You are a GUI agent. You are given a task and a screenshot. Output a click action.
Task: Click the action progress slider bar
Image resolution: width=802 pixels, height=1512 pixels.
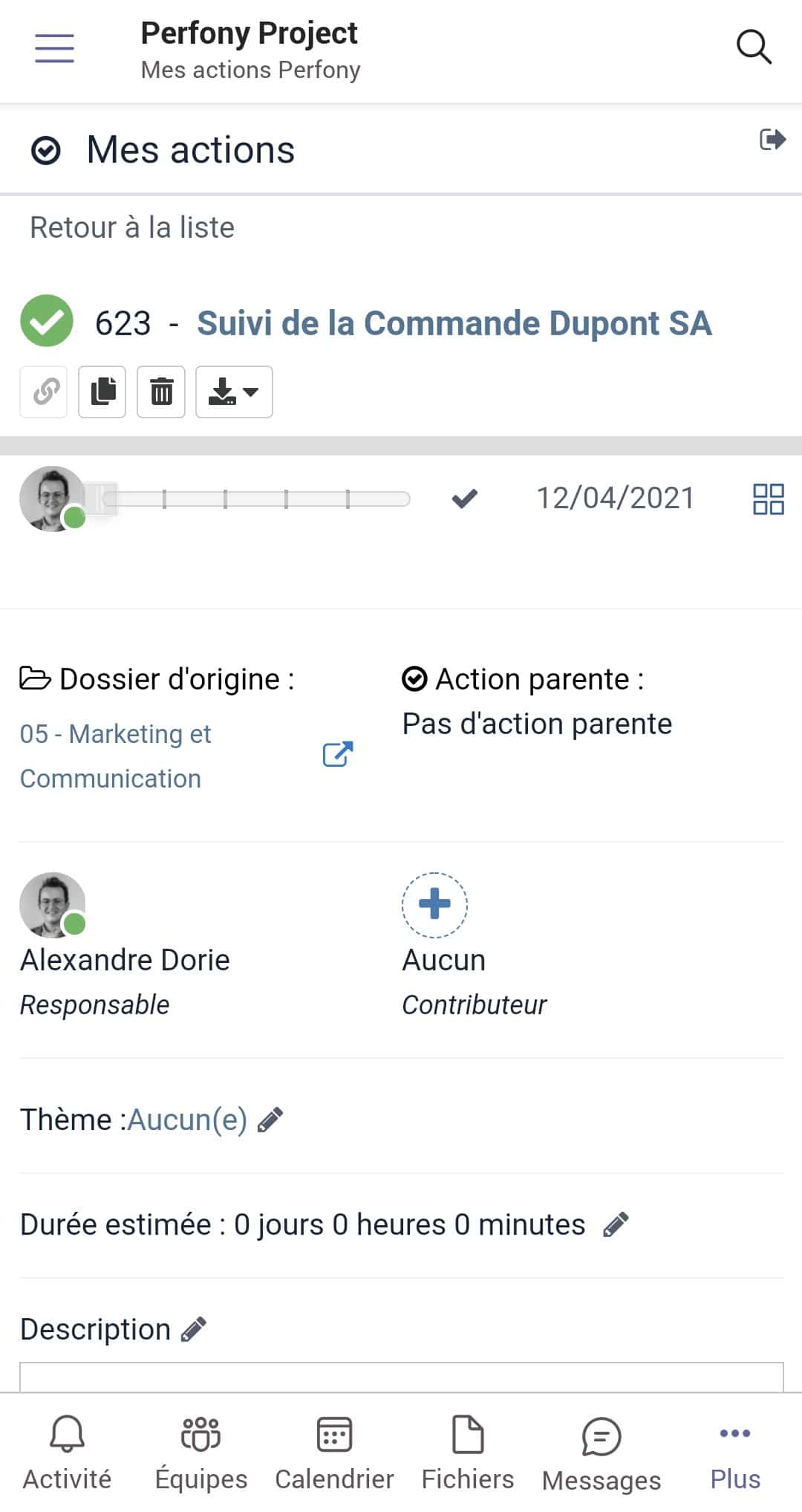pos(256,499)
